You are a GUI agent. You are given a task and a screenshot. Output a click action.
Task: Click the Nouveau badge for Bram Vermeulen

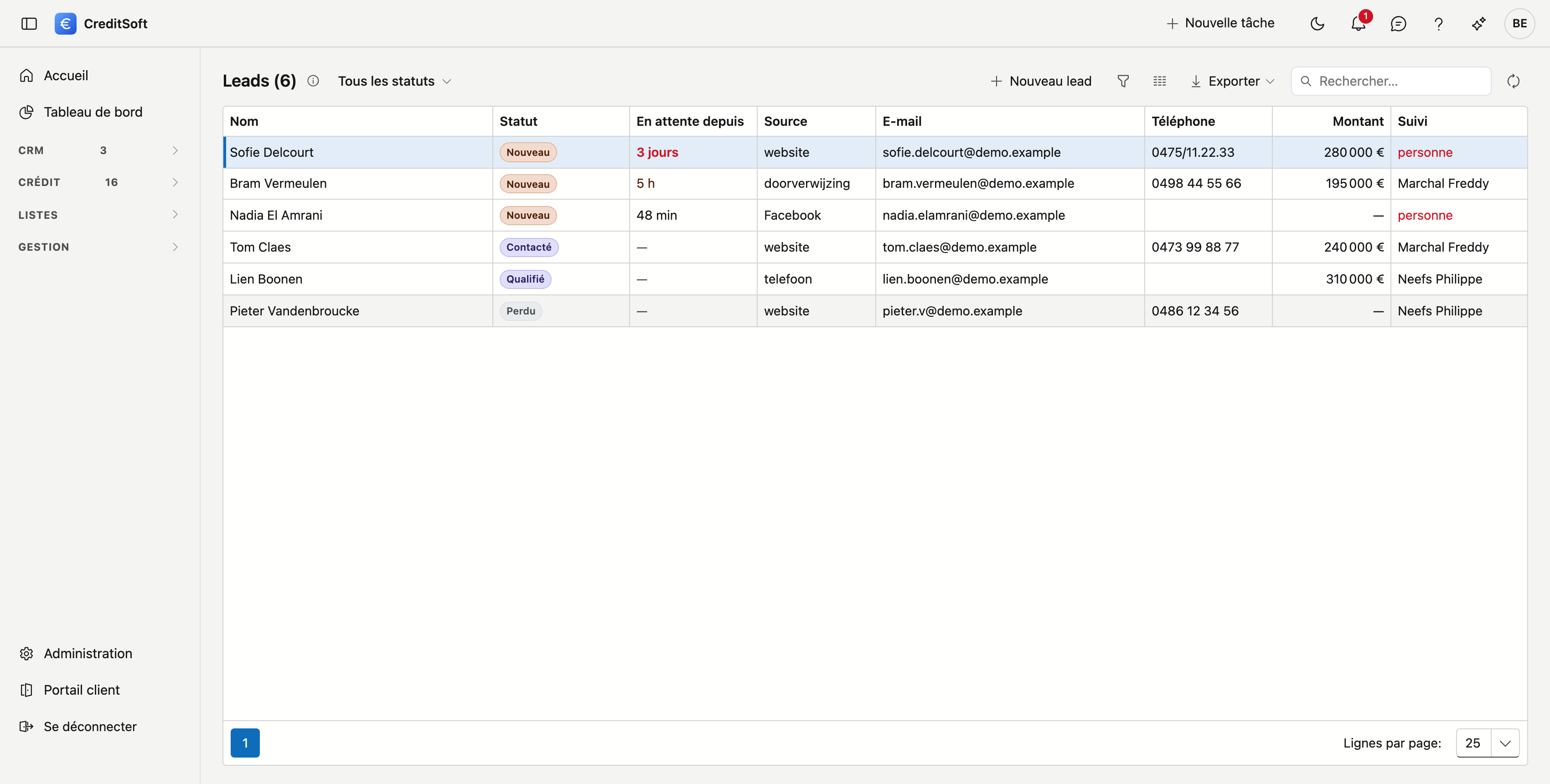pyautogui.click(x=528, y=184)
